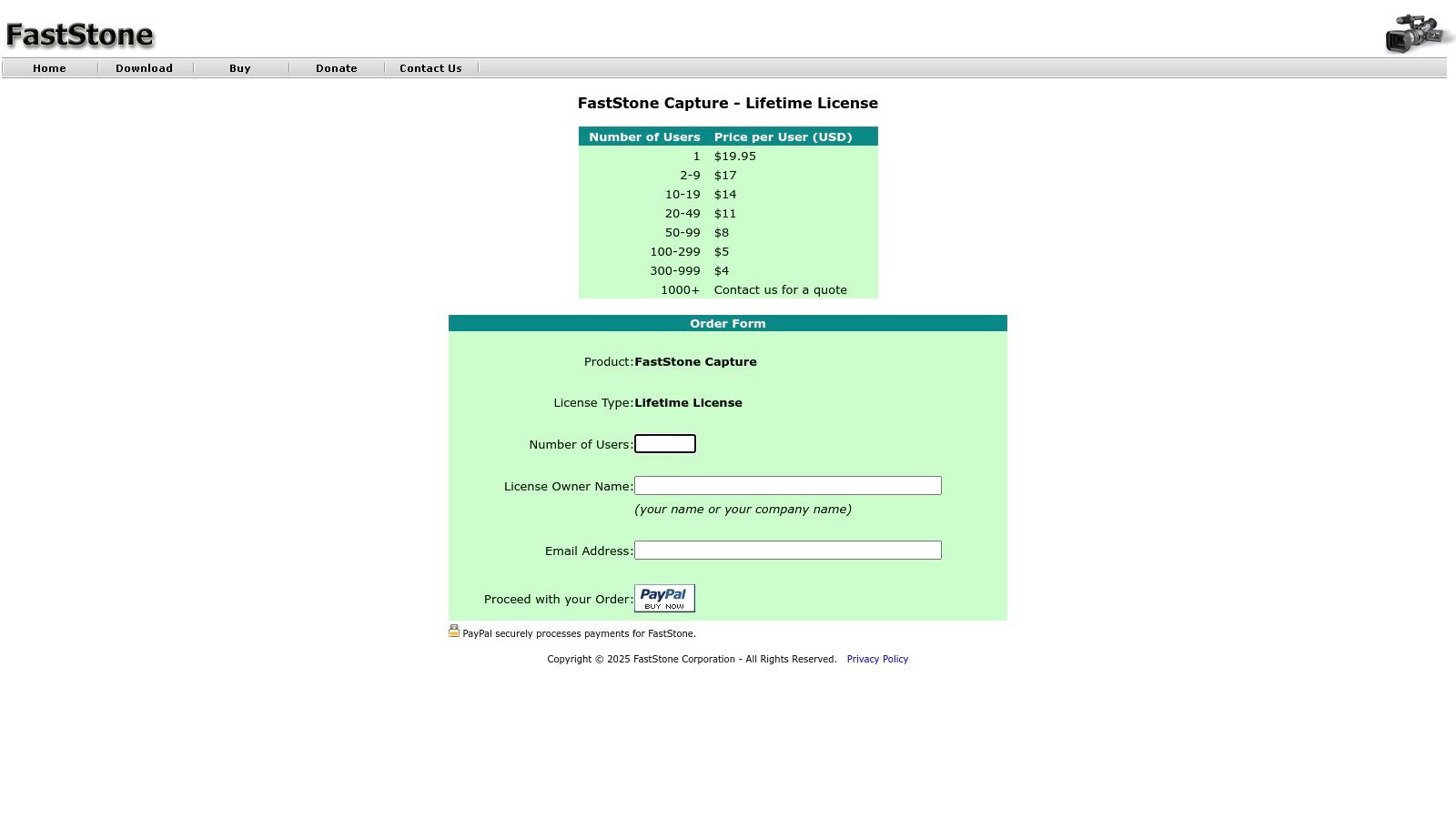The width and height of the screenshot is (1456, 819).
Task: Open the Donate page
Action: coord(337,68)
